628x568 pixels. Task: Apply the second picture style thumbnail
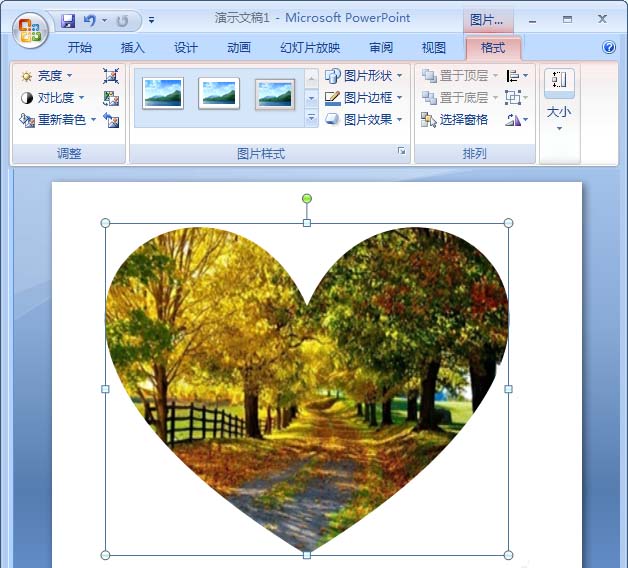pos(219,94)
